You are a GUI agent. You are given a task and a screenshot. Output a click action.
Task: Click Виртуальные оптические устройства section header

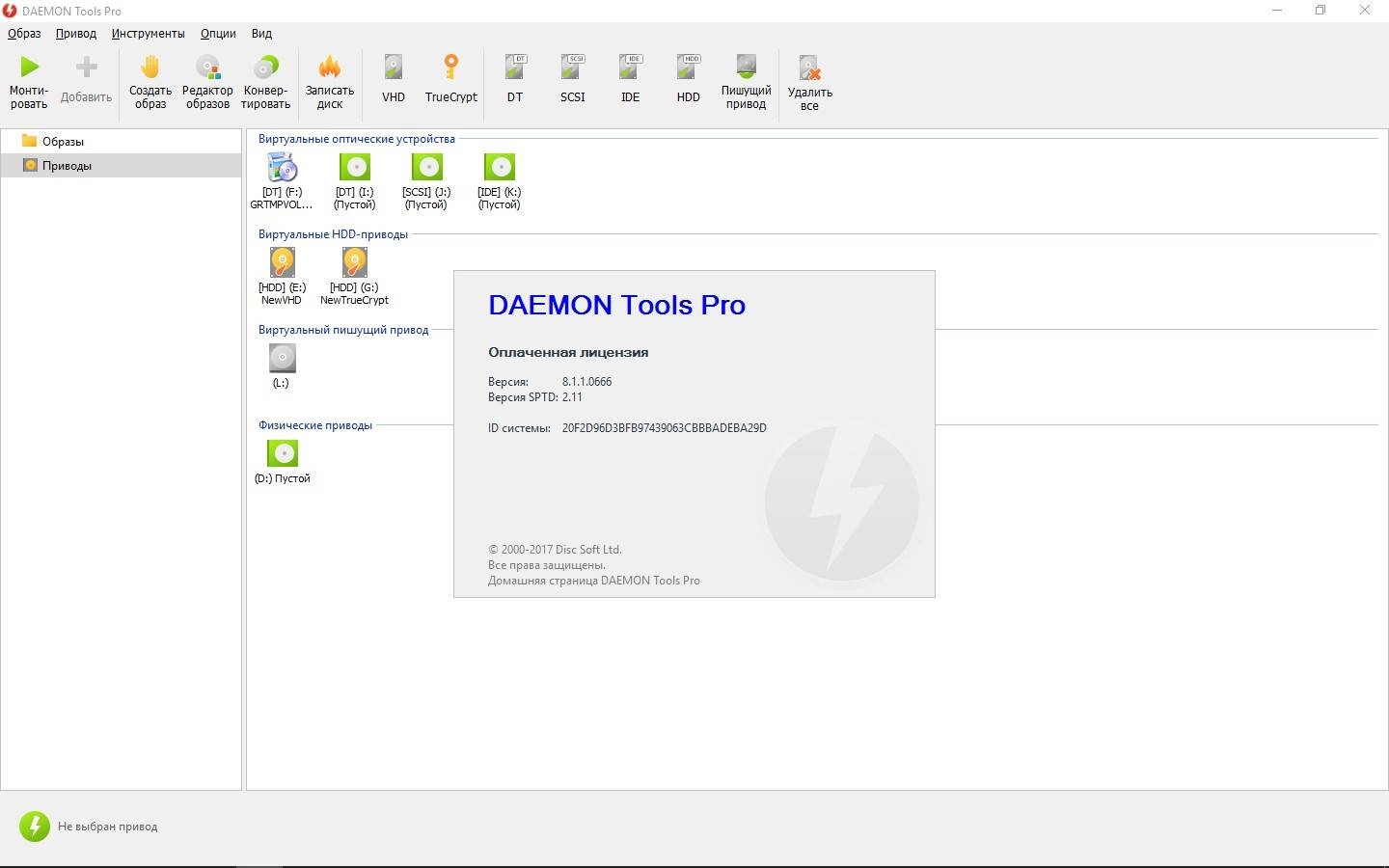tap(357, 139)
